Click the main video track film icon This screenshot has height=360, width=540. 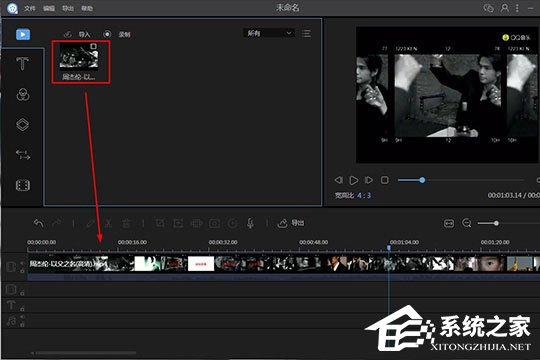(11, 267)
